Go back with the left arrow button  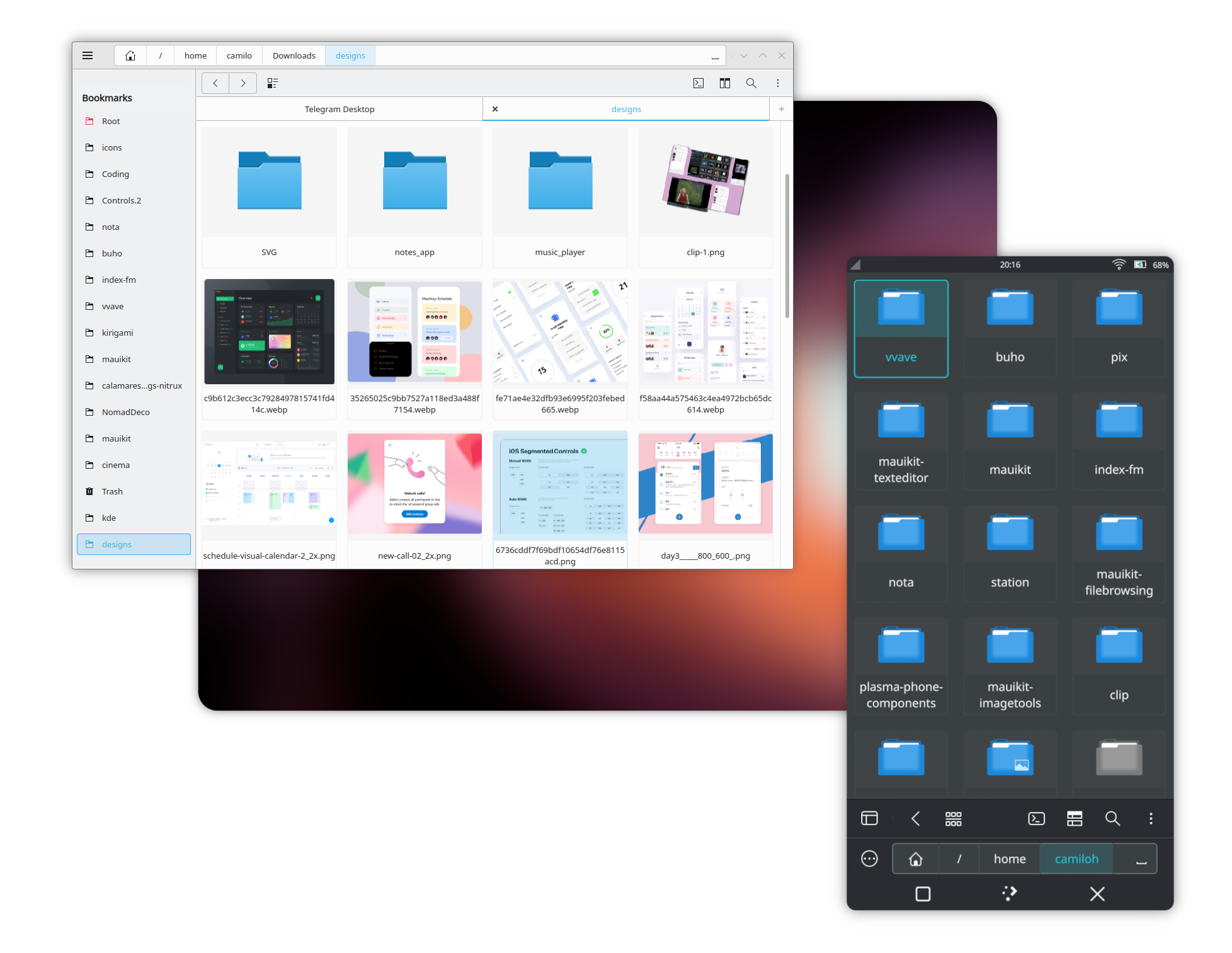coord(215,83)
